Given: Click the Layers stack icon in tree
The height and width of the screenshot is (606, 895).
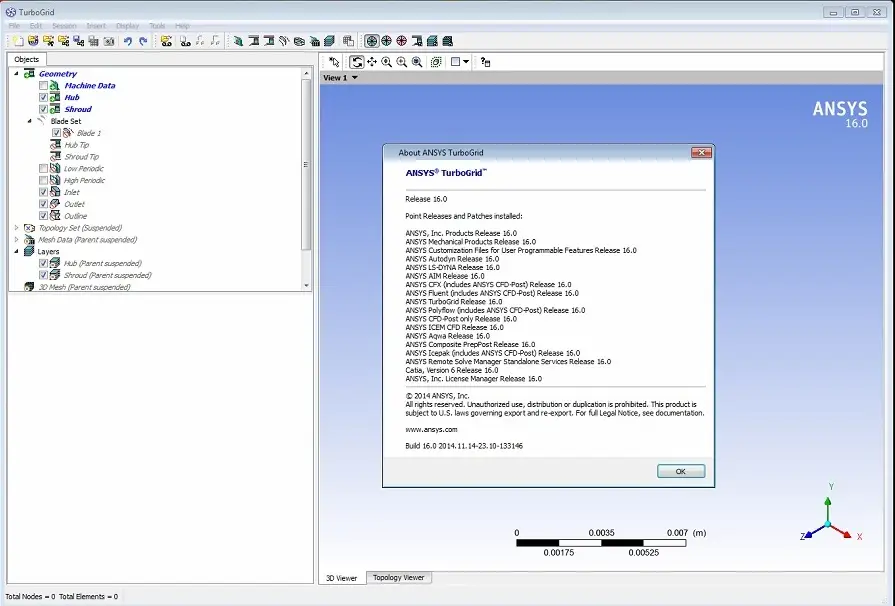Looking at the screenshot, I should point(29,251).
